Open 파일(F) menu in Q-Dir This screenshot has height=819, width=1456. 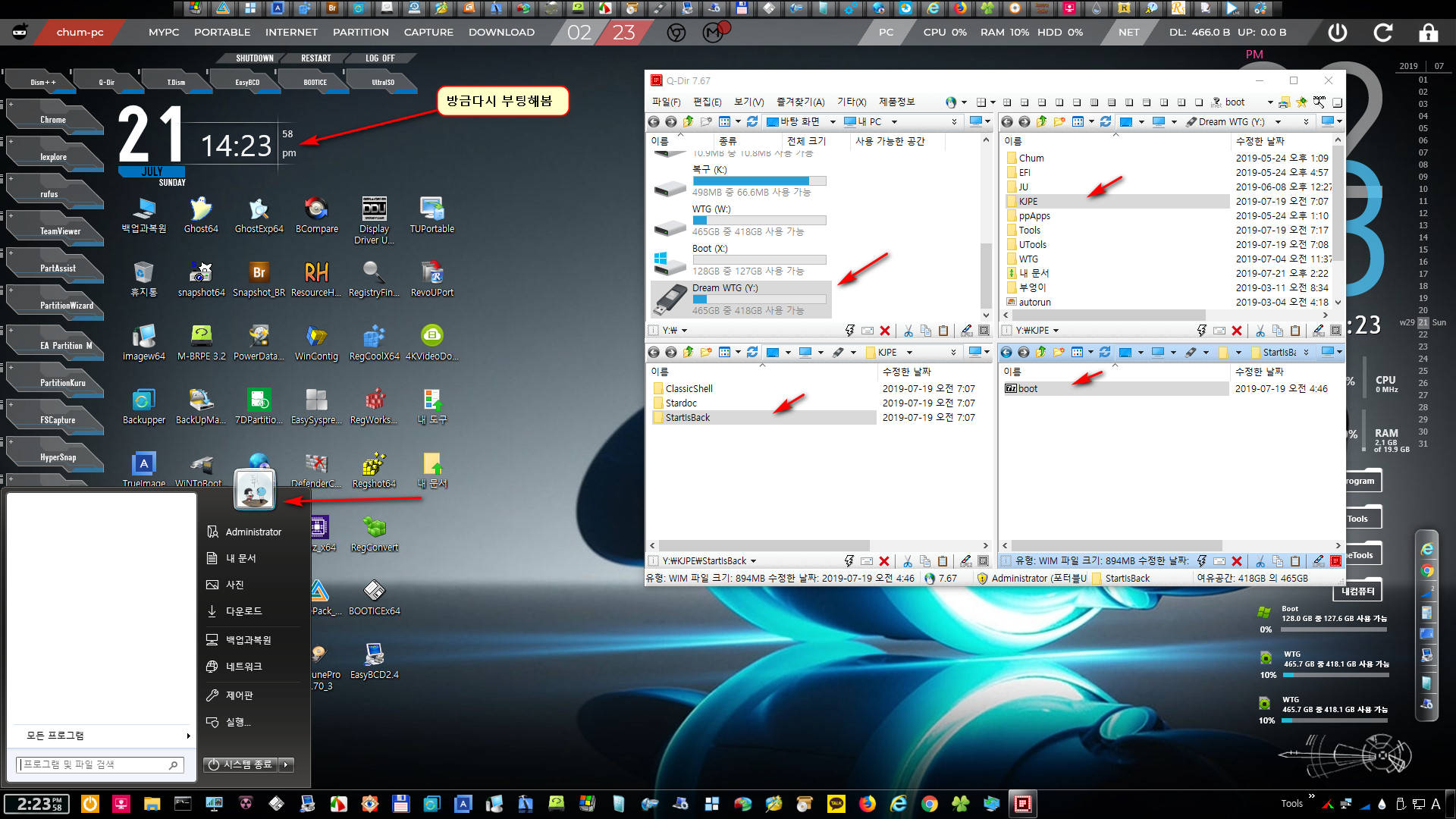pyautogui.click(x=667, y=102)
